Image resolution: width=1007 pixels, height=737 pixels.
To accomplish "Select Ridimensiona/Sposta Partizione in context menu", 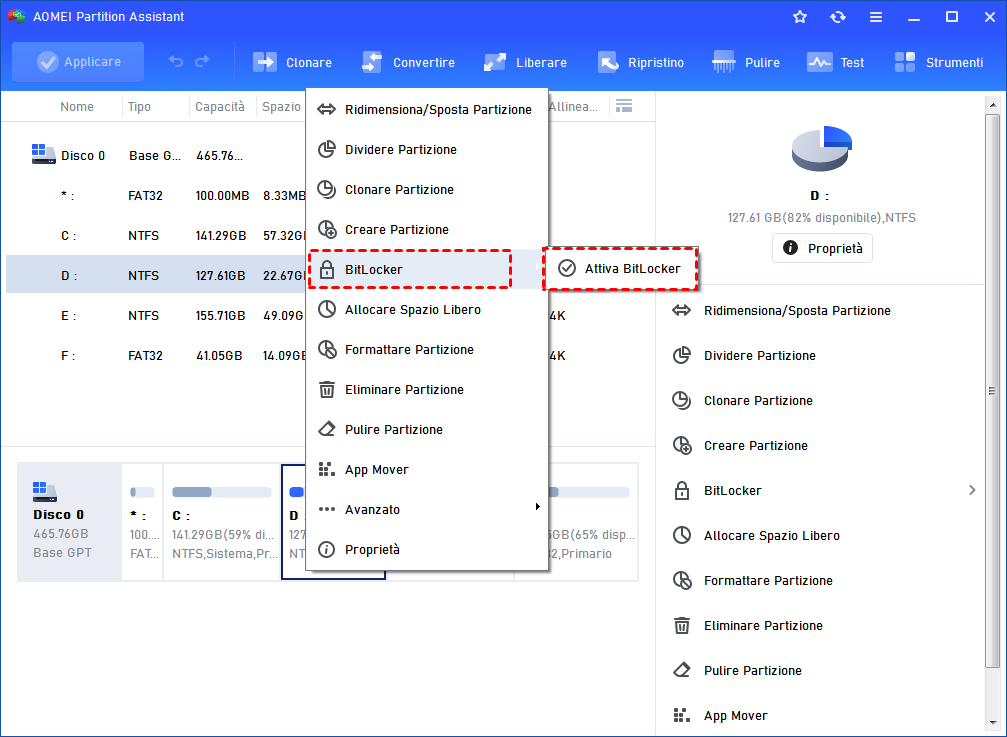I will tap(427, 110).
